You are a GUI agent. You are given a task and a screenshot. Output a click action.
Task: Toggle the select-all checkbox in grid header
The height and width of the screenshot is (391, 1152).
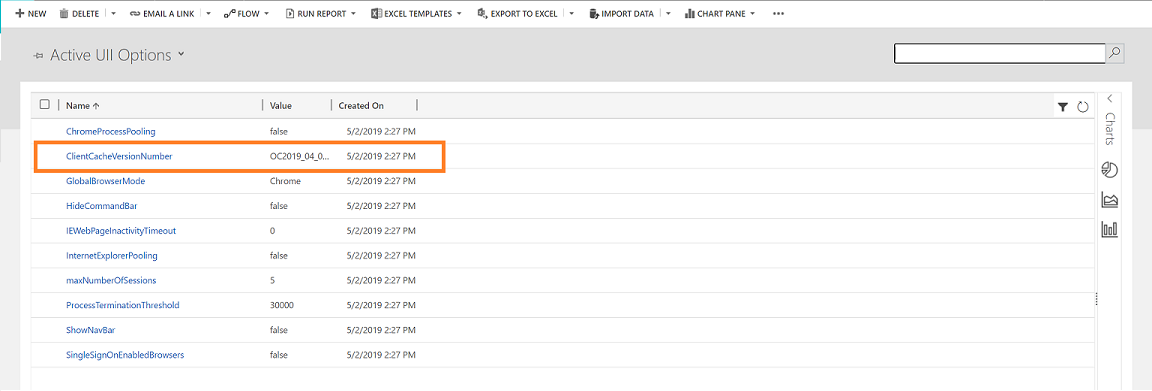click(x=44, y=104)
